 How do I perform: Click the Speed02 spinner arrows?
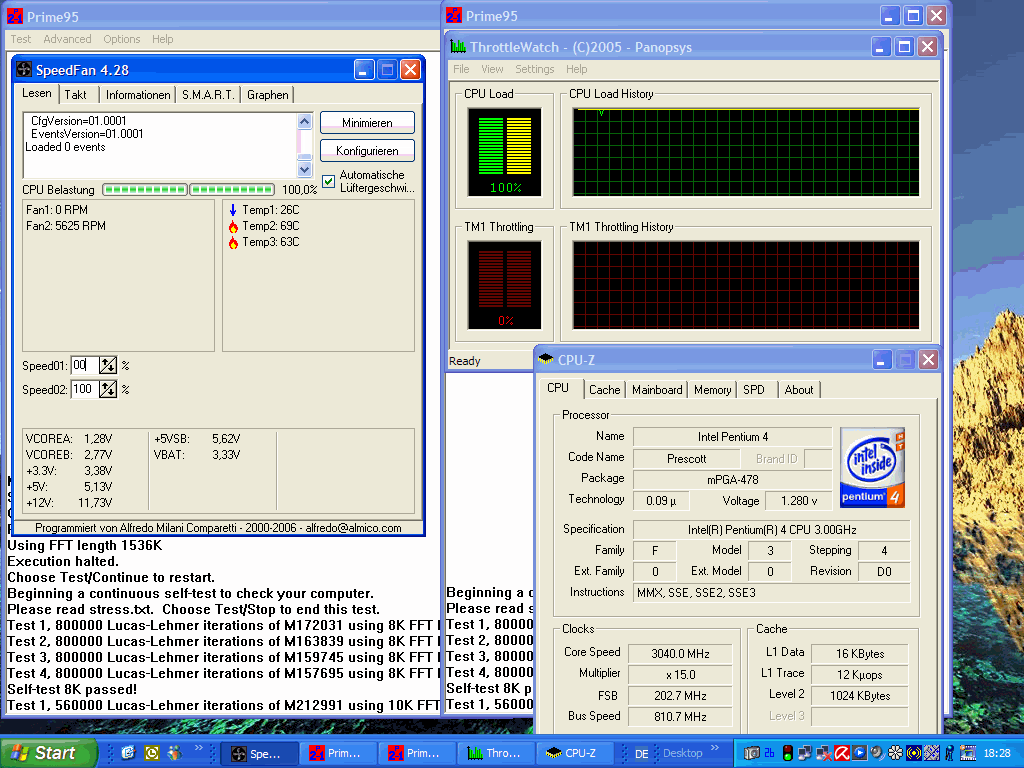pyautogui.click(x=108, y=389)
